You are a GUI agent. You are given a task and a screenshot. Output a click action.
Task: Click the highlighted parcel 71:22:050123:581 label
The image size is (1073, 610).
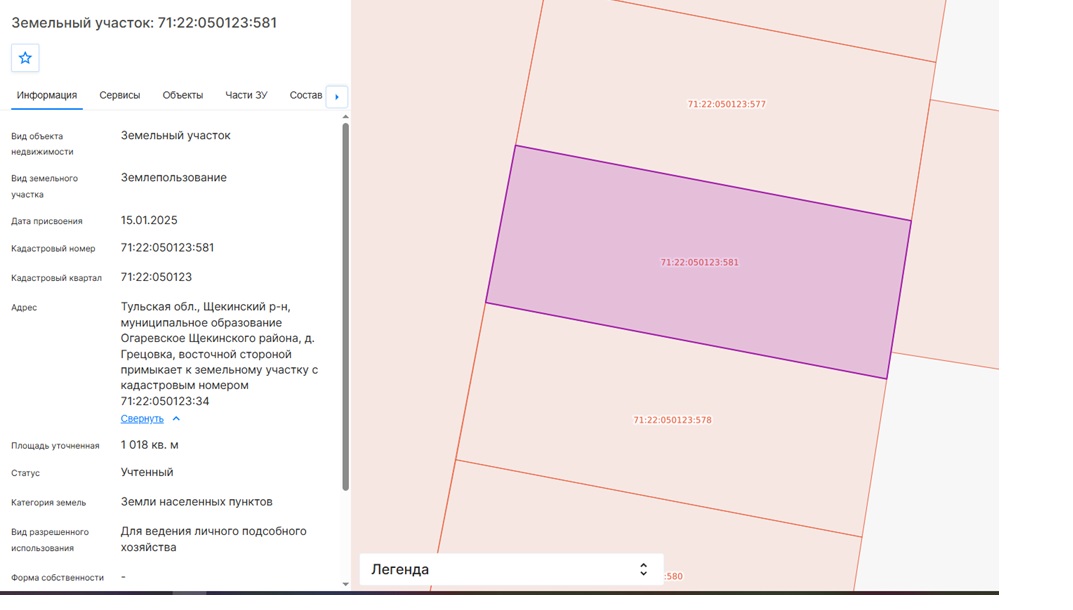coord(699,262)
